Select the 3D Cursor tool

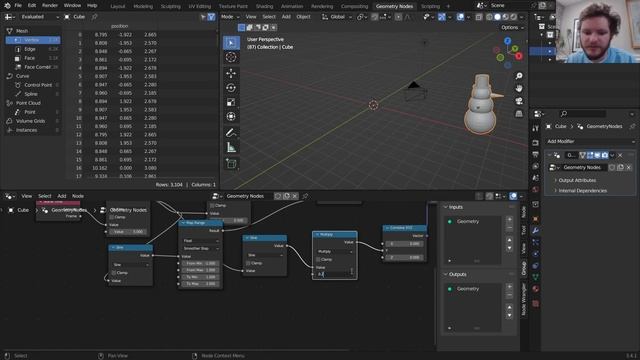click(231, 57)
